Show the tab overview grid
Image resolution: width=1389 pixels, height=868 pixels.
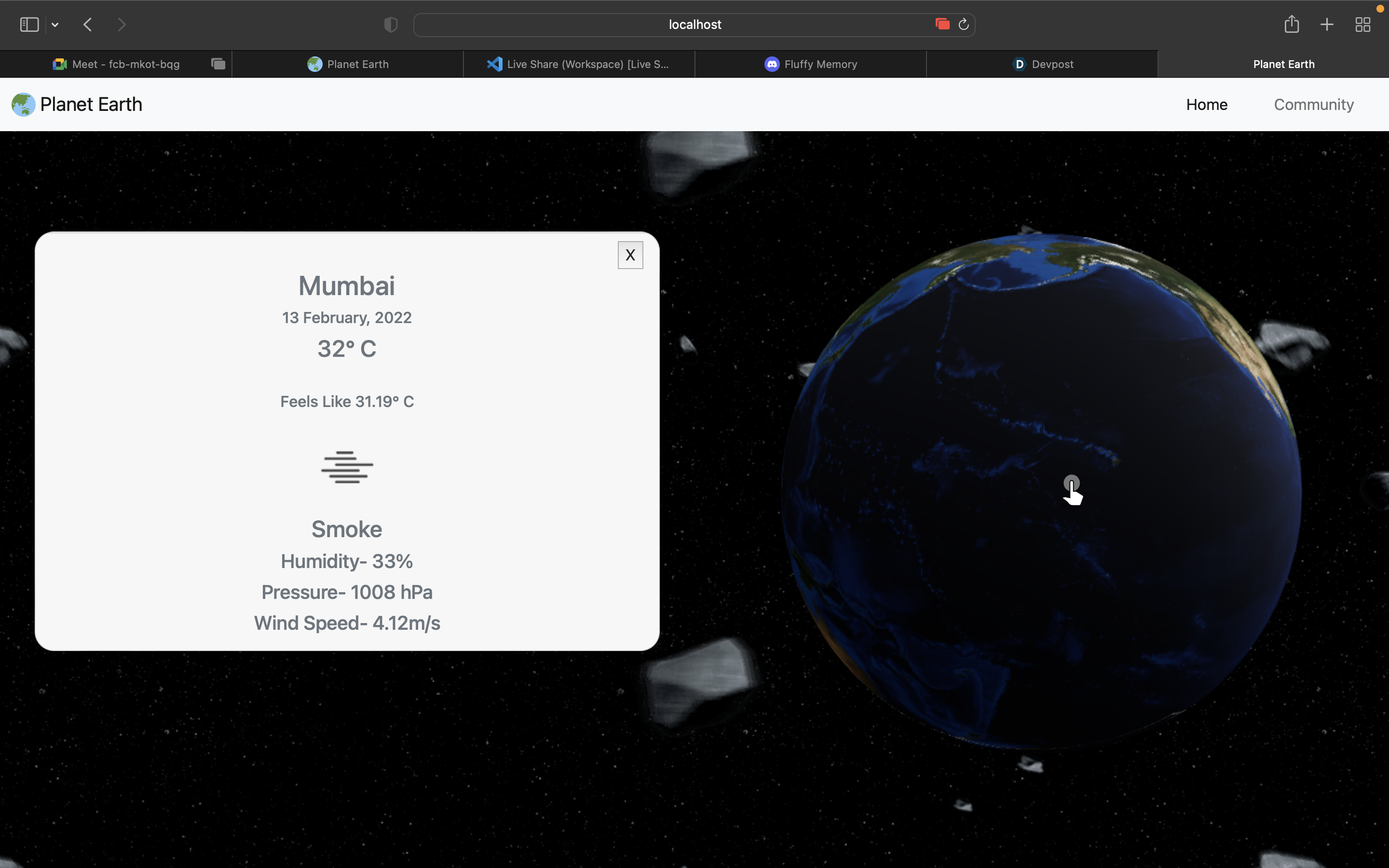[x=1362, y=25]
